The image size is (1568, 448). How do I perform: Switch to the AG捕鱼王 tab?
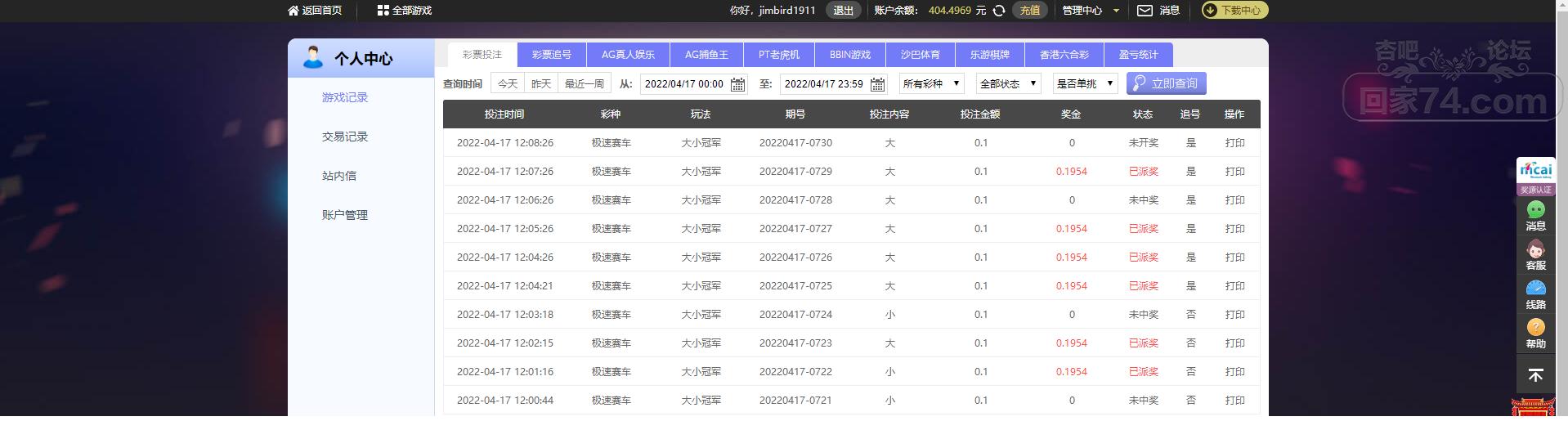[706, 55]
